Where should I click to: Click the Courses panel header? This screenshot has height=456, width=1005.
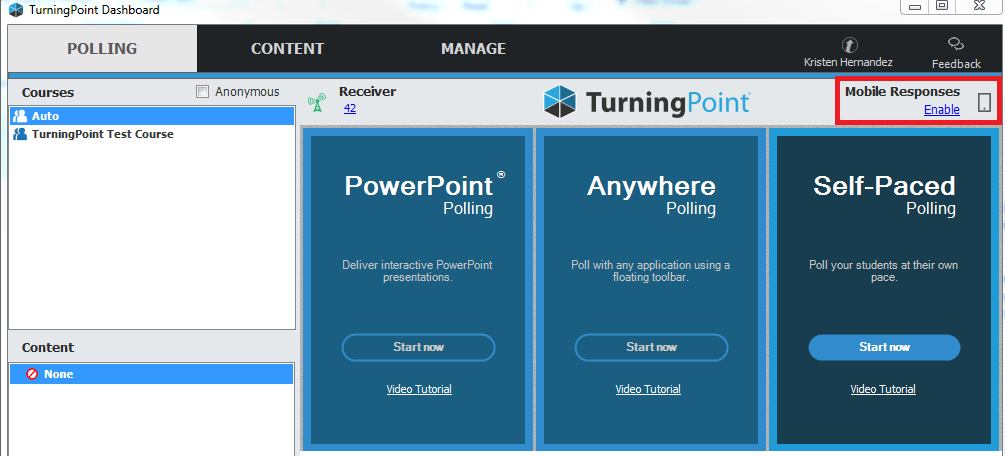click(48, 92)
